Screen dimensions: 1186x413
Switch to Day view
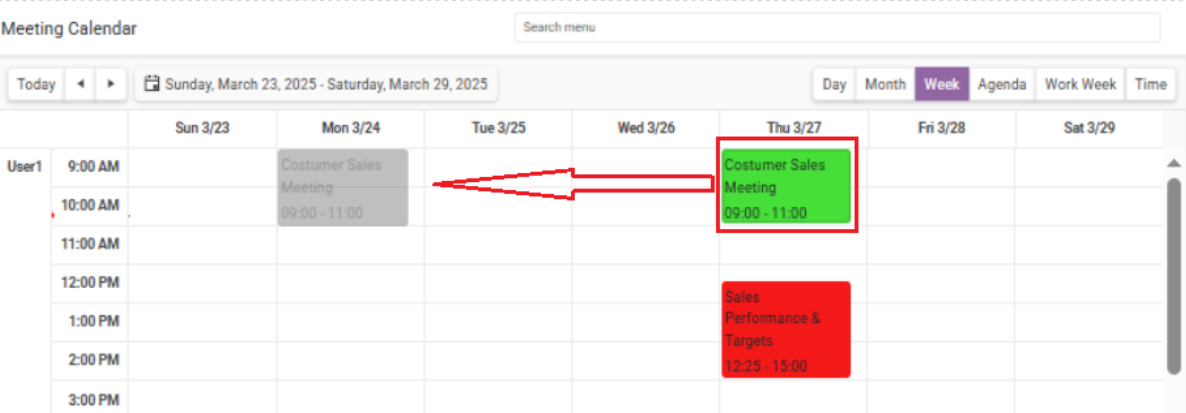click(x=834, y=84)
